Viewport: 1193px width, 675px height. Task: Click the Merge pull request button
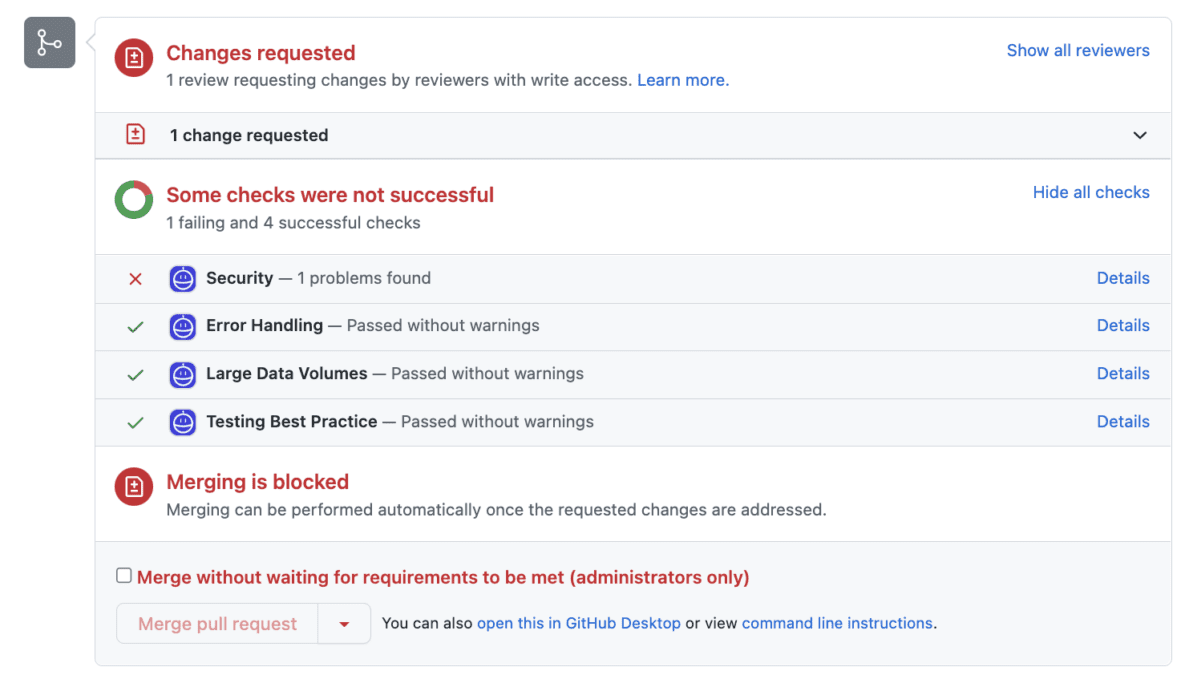pyautogui.click(x=217, y=624)
